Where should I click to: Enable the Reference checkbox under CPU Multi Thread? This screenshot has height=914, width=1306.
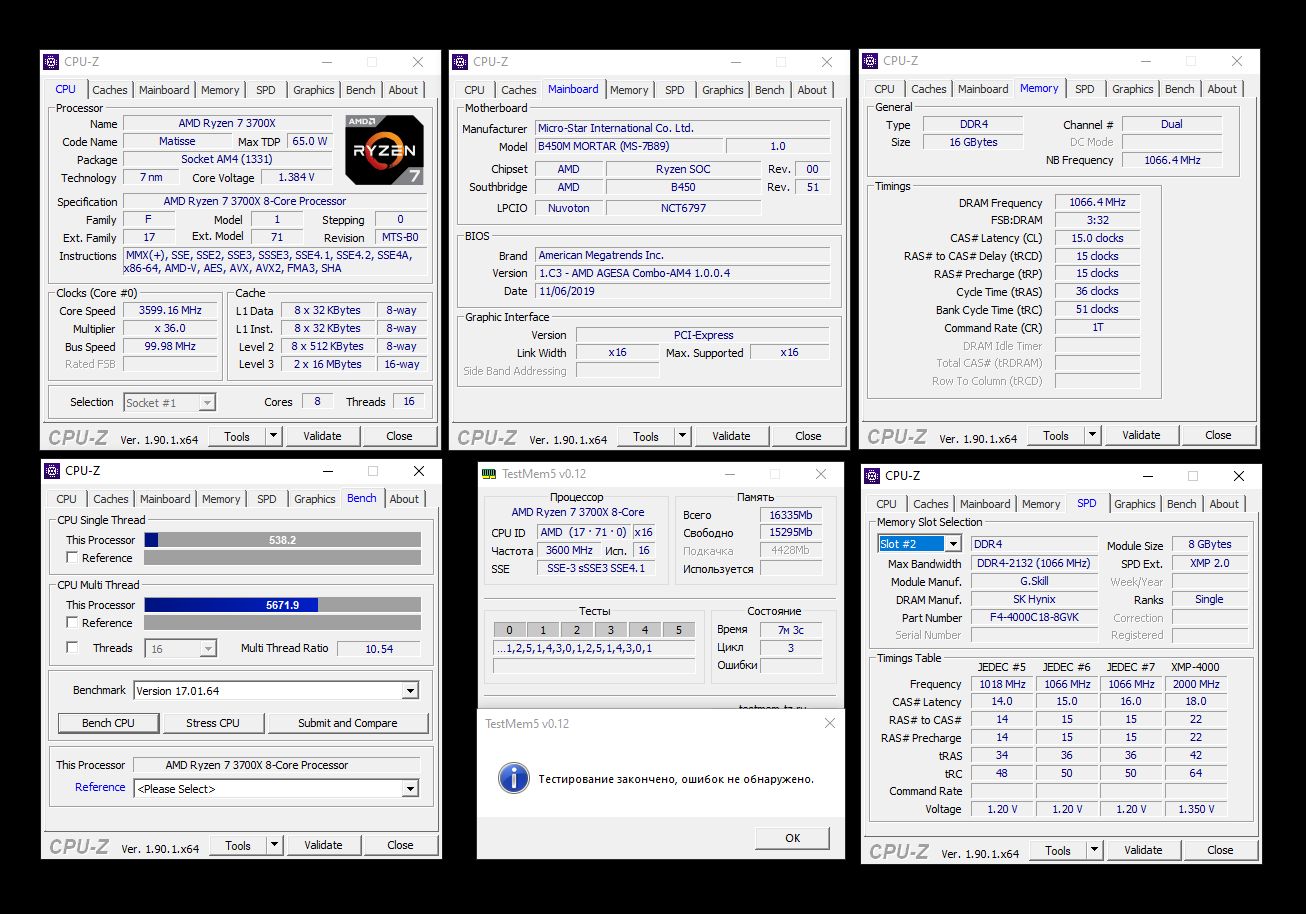72,623
